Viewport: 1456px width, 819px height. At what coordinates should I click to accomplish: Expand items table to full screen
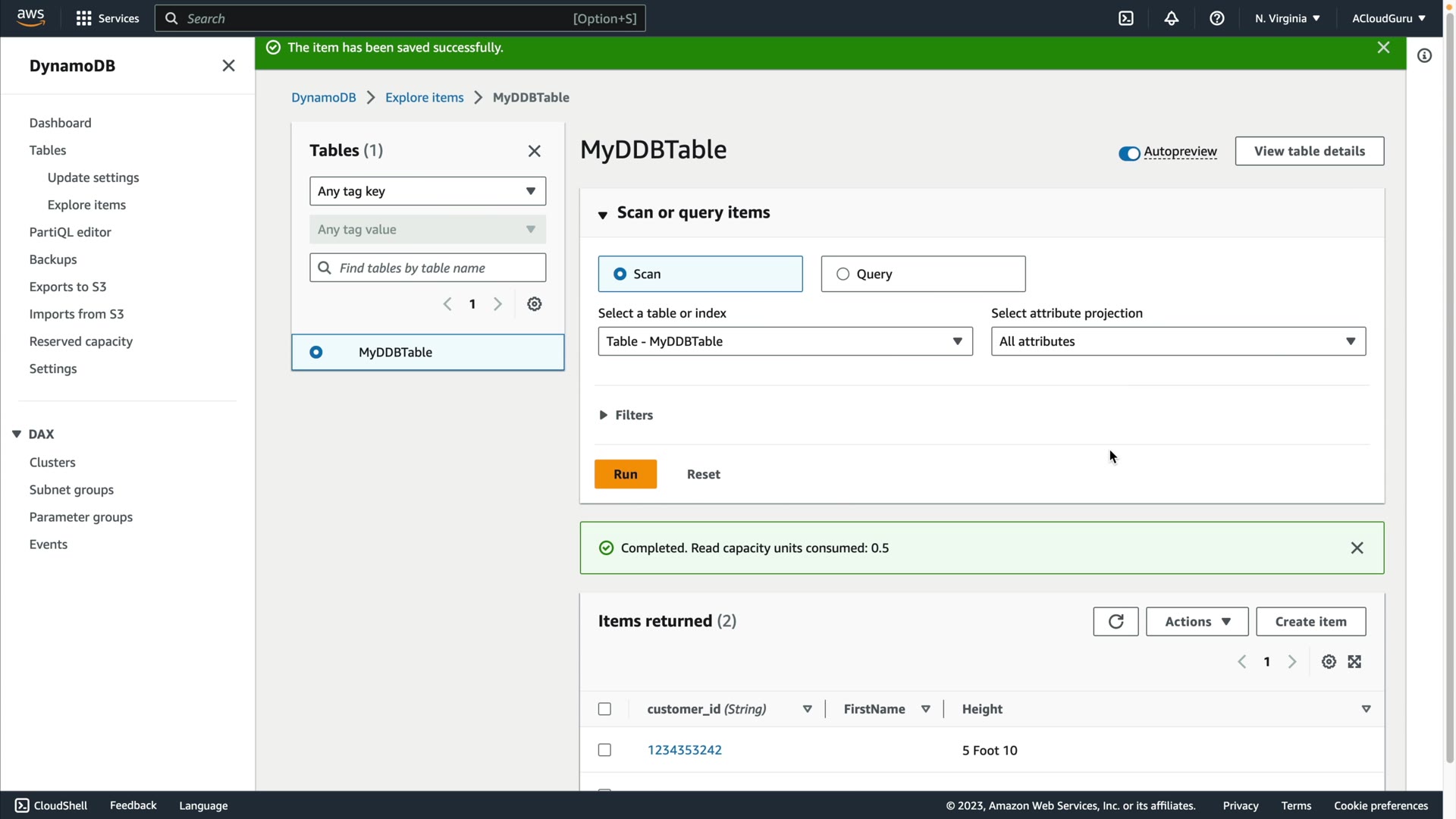tap(1354, 662)
